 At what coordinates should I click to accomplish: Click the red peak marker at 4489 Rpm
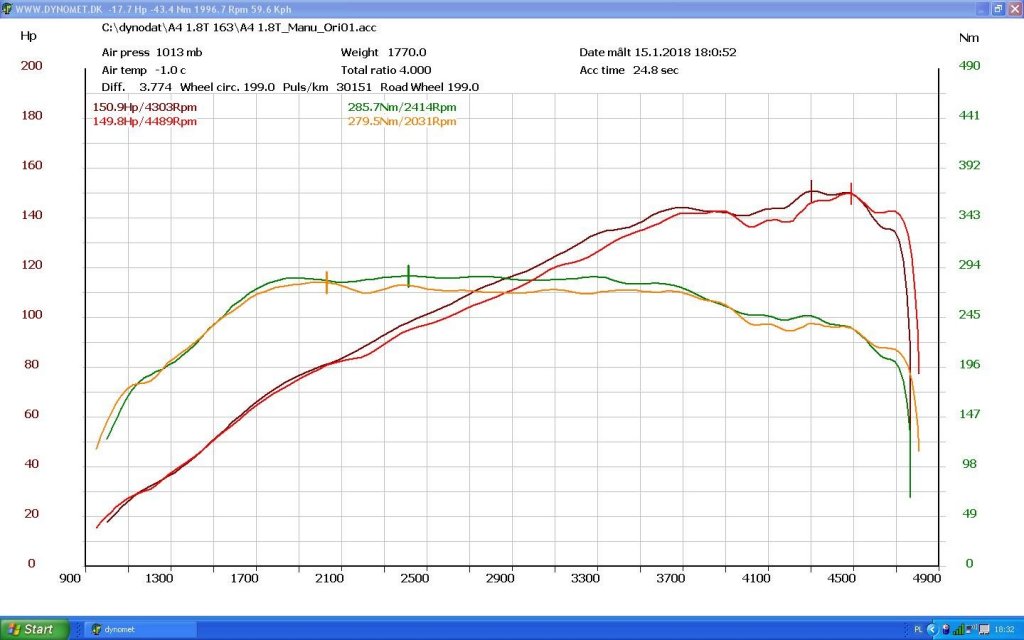[x=851, y=193]
